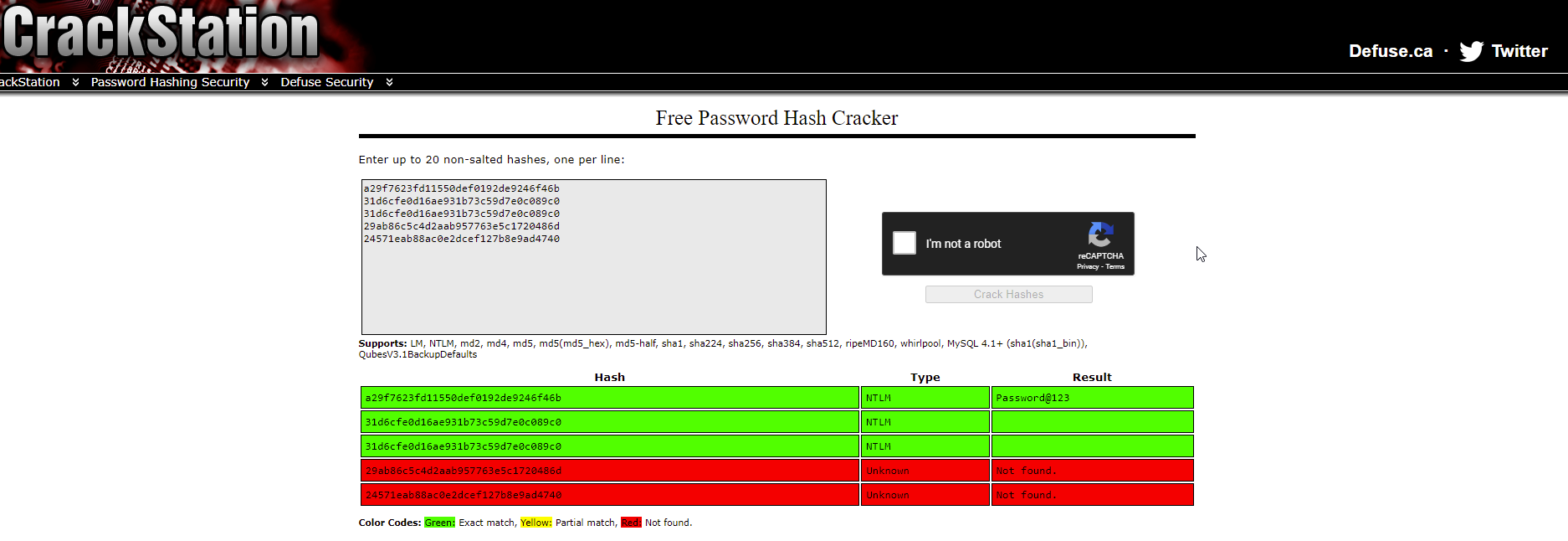Open the Twitter text link
This screenshot has width=1568, height=541.
point(1519,51)
